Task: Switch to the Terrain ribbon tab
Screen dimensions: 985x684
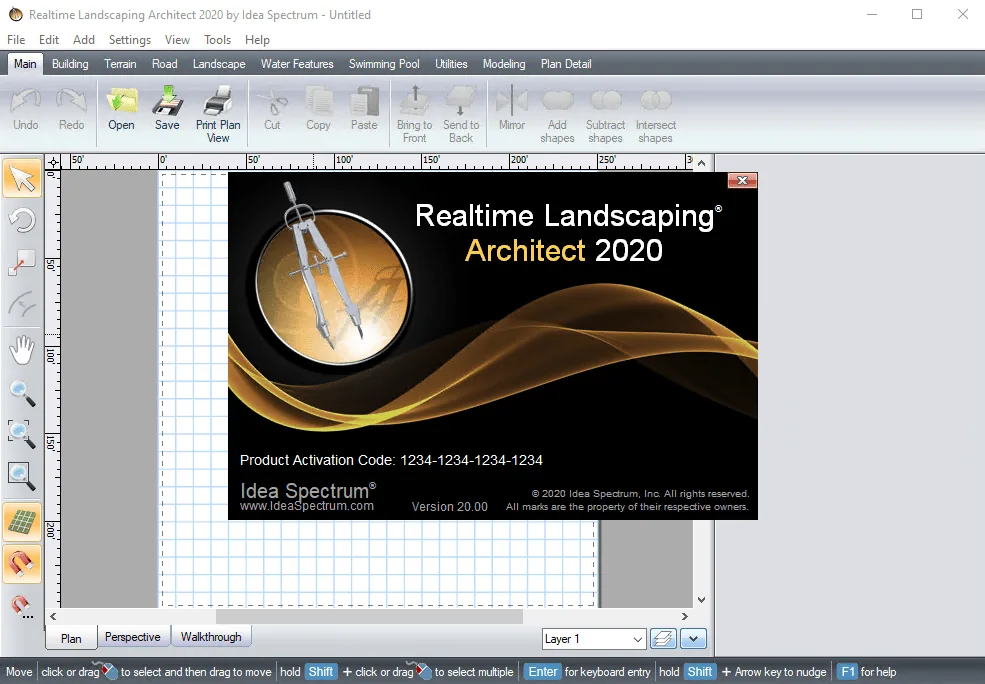Action: pos(120,63)
